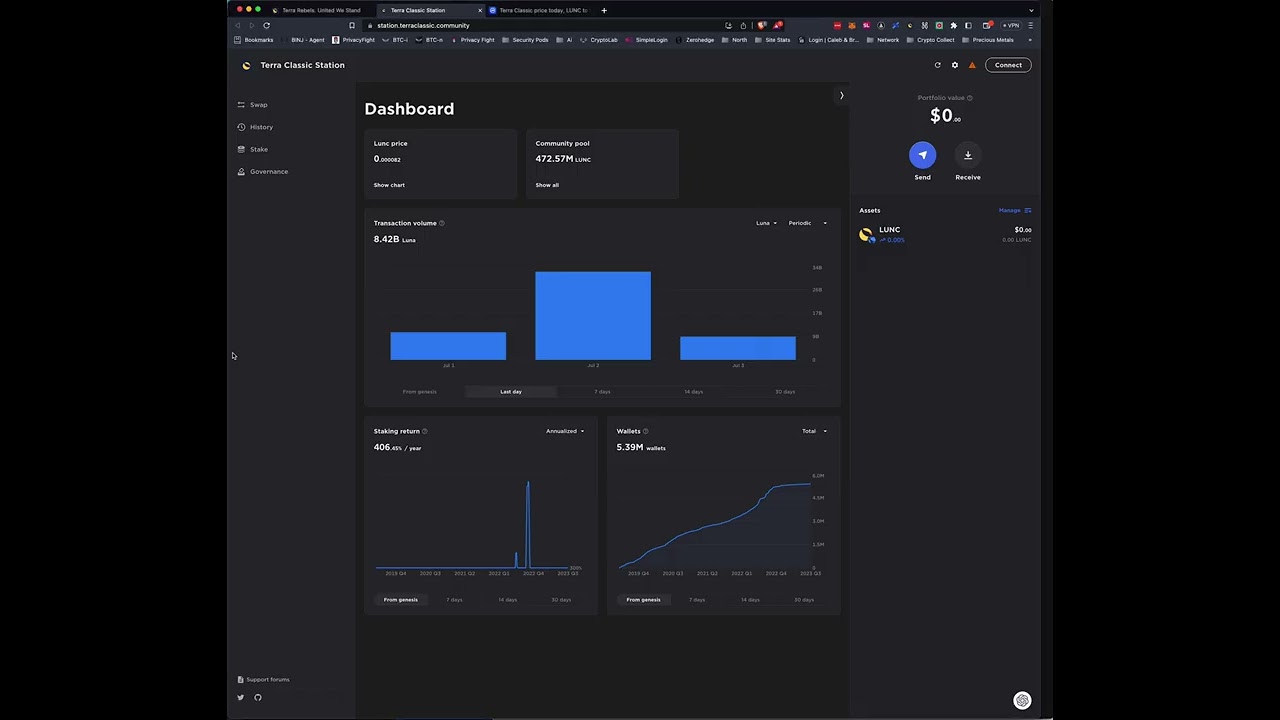Go back with browser back arrow
This screenshot has width=1280, height=720.
coord(239,25)
